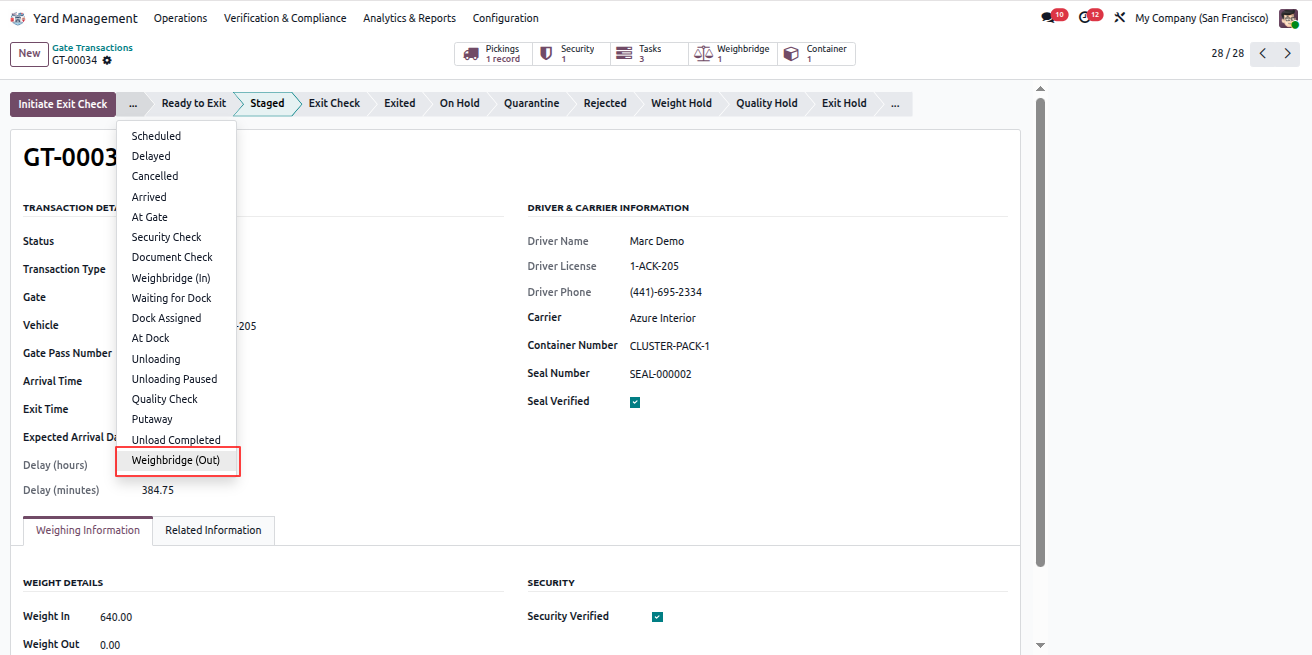Viewport: 1312px width, 655px height.
Task: Set status to Exit Hold
Action: (x=844, y=104)
